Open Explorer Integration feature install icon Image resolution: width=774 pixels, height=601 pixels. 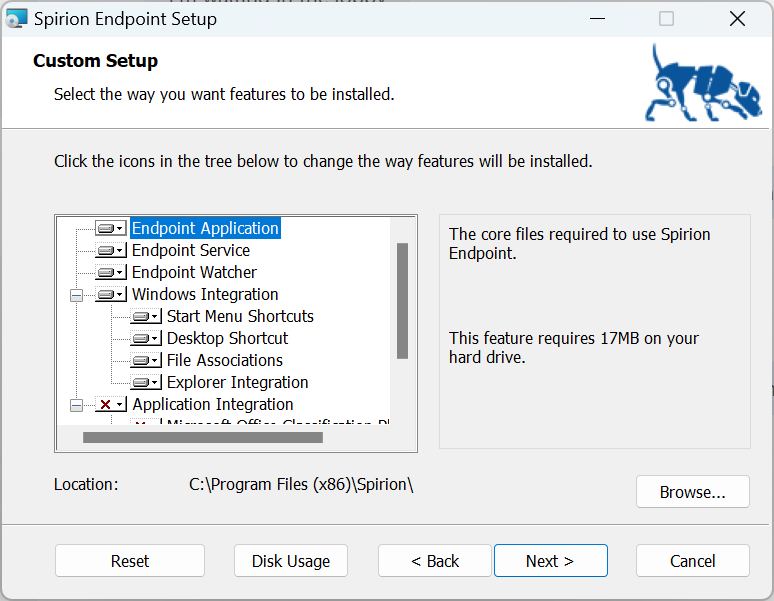(145, 382)
